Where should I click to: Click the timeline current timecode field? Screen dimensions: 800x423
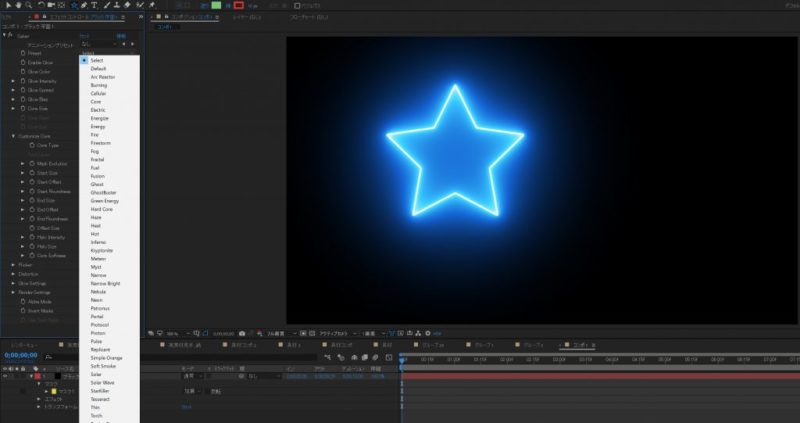[20, 354]
